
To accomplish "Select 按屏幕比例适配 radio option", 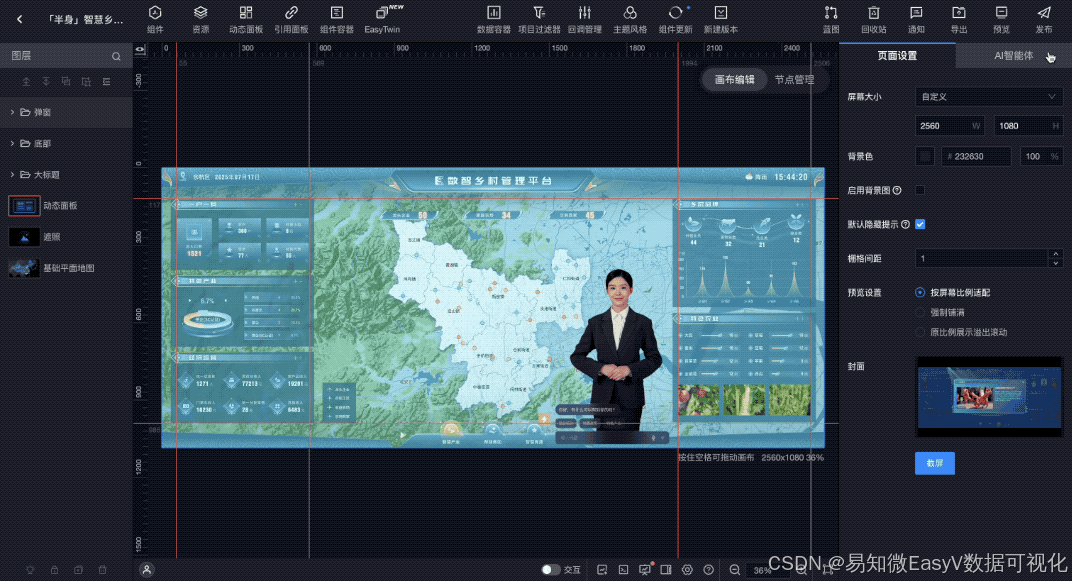I will 920,292.
